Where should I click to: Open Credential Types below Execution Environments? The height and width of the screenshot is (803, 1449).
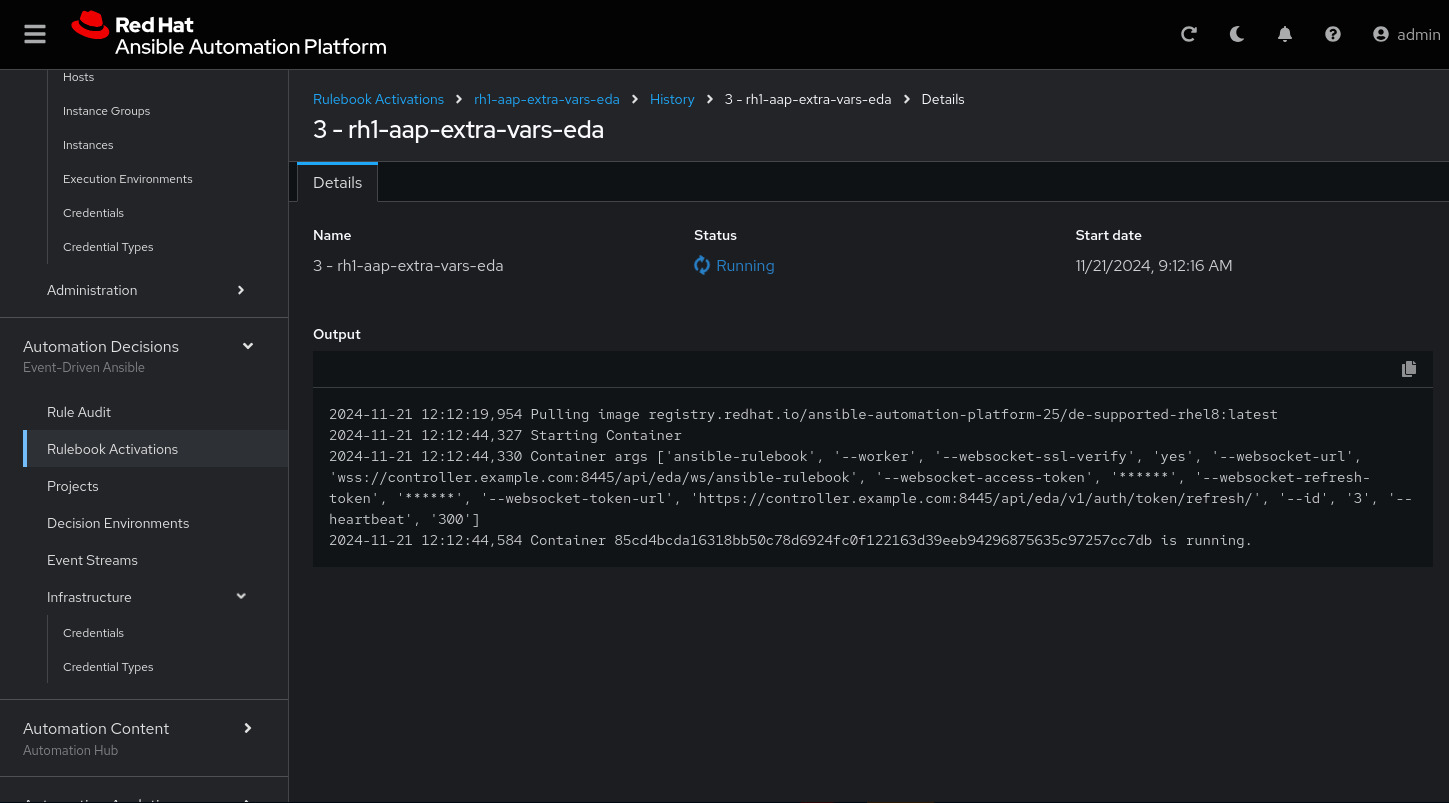tap(108, 247)
